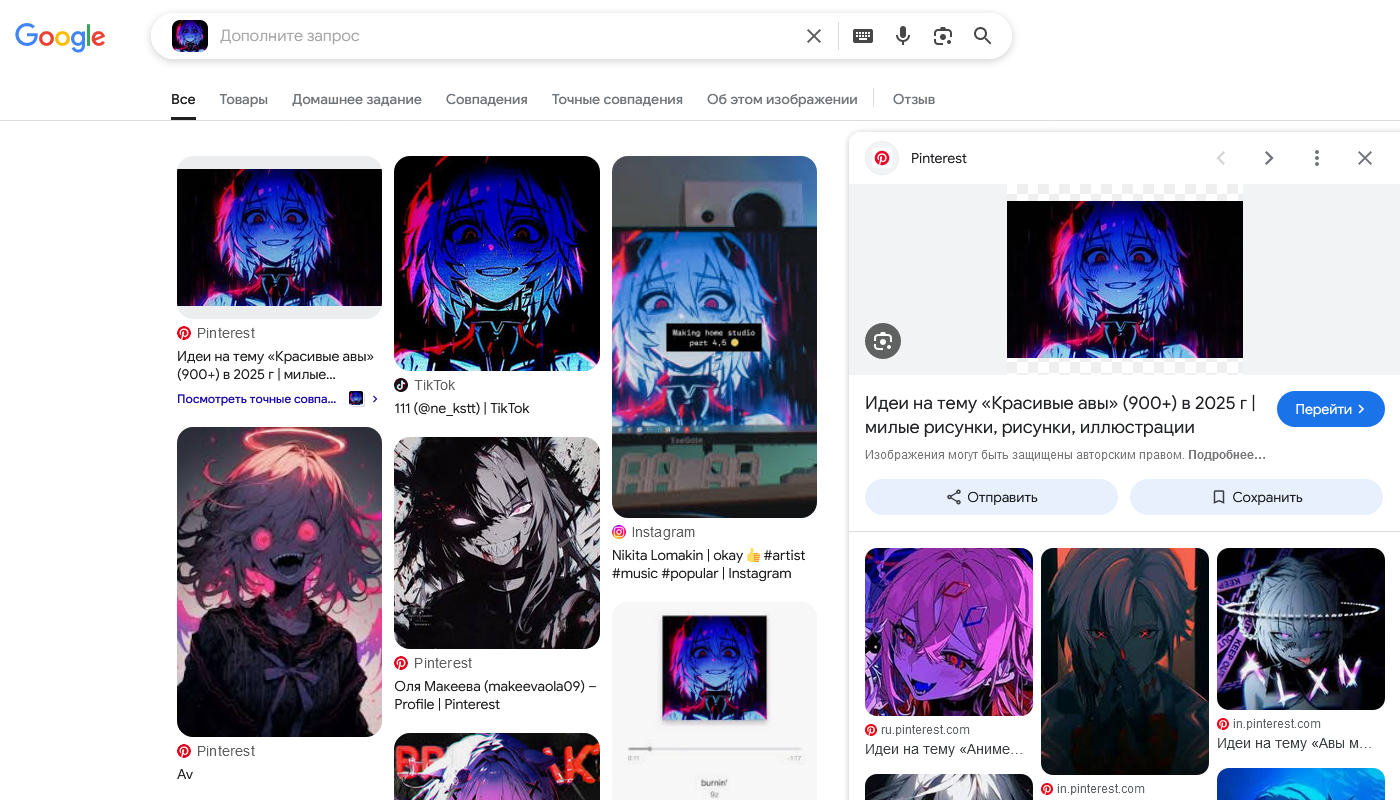Viewport: 1400px width, 800px height.
Task: Open the partially visible red 'BR' image
Action: [497, 767]
